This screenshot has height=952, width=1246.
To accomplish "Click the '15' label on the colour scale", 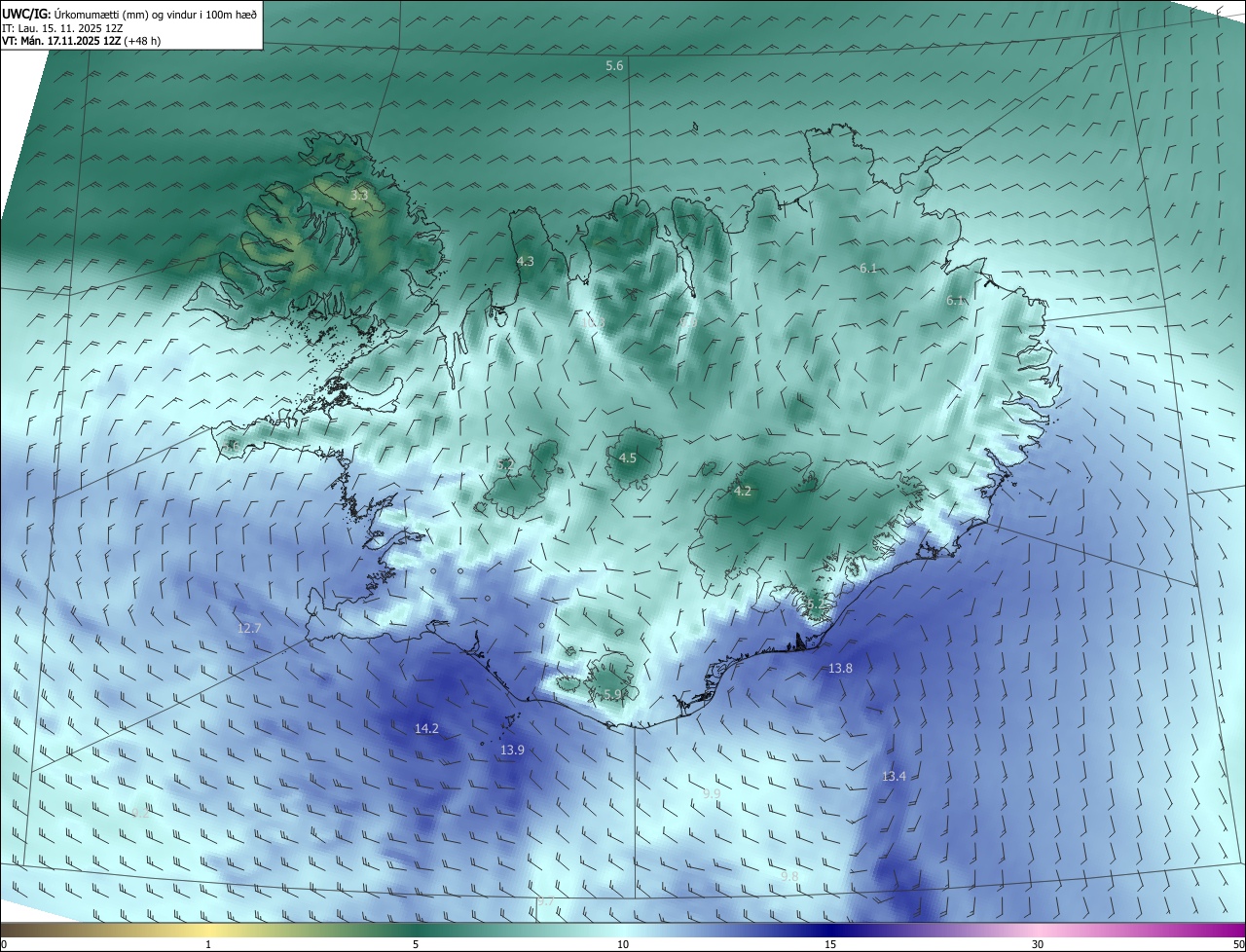I will [x=830, y=944].
